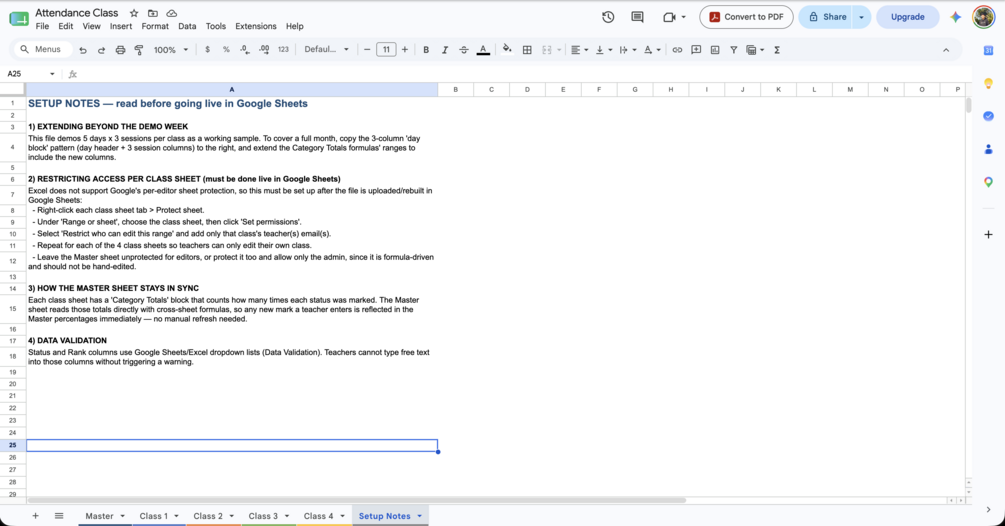Open comments panel icon

[x=637, y=17]
